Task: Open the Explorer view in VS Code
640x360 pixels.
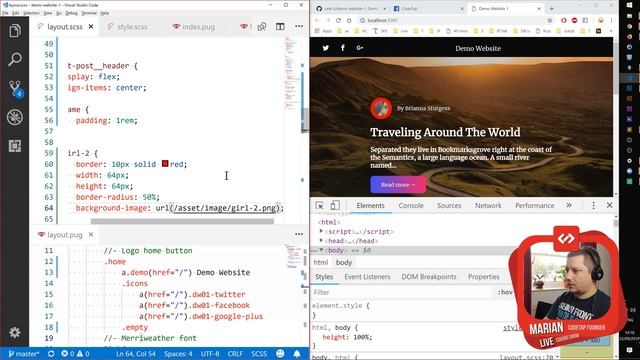Action: click(x=15, y=31)
